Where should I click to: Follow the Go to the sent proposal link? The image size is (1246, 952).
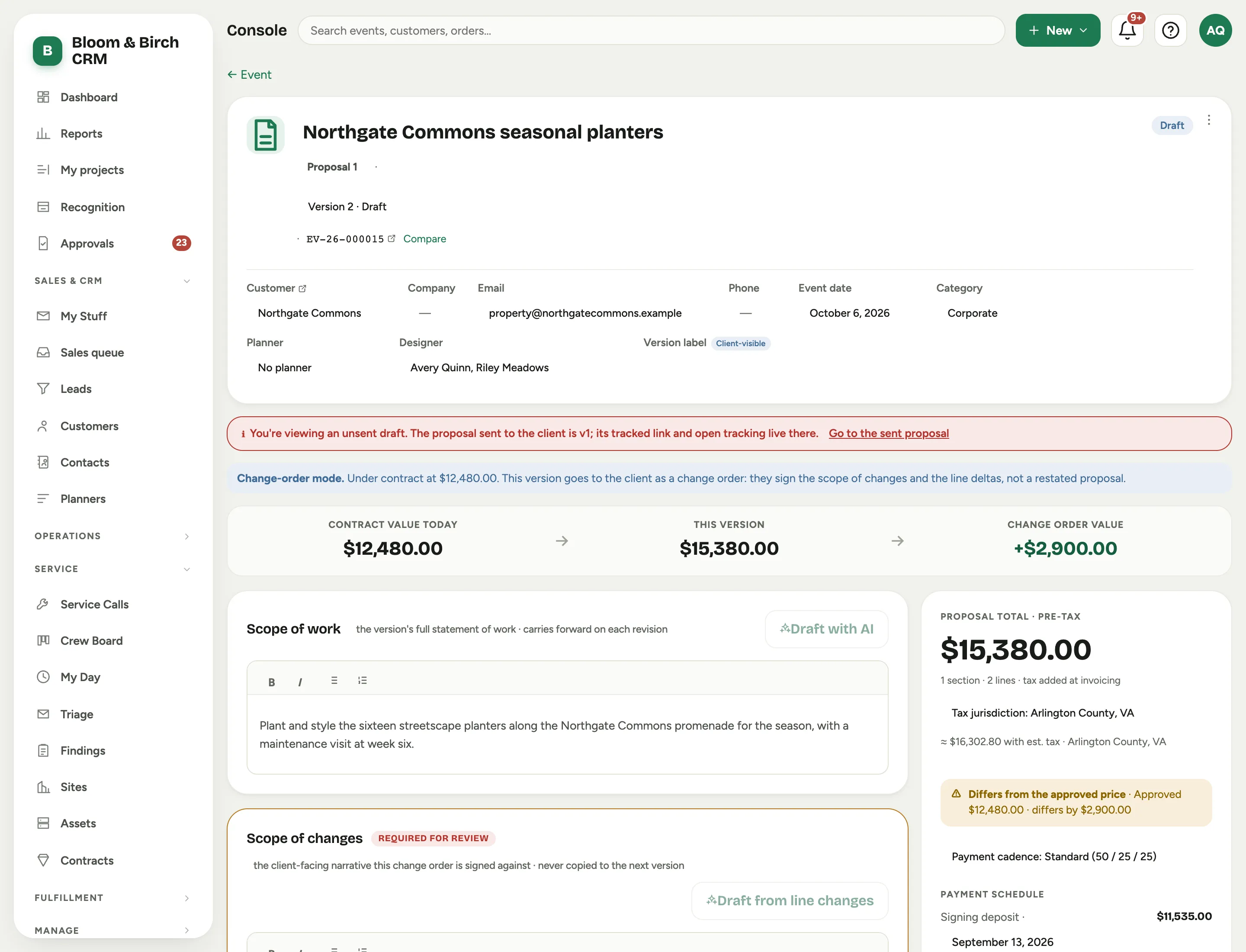pyautogui.click(x=889, y=433)
